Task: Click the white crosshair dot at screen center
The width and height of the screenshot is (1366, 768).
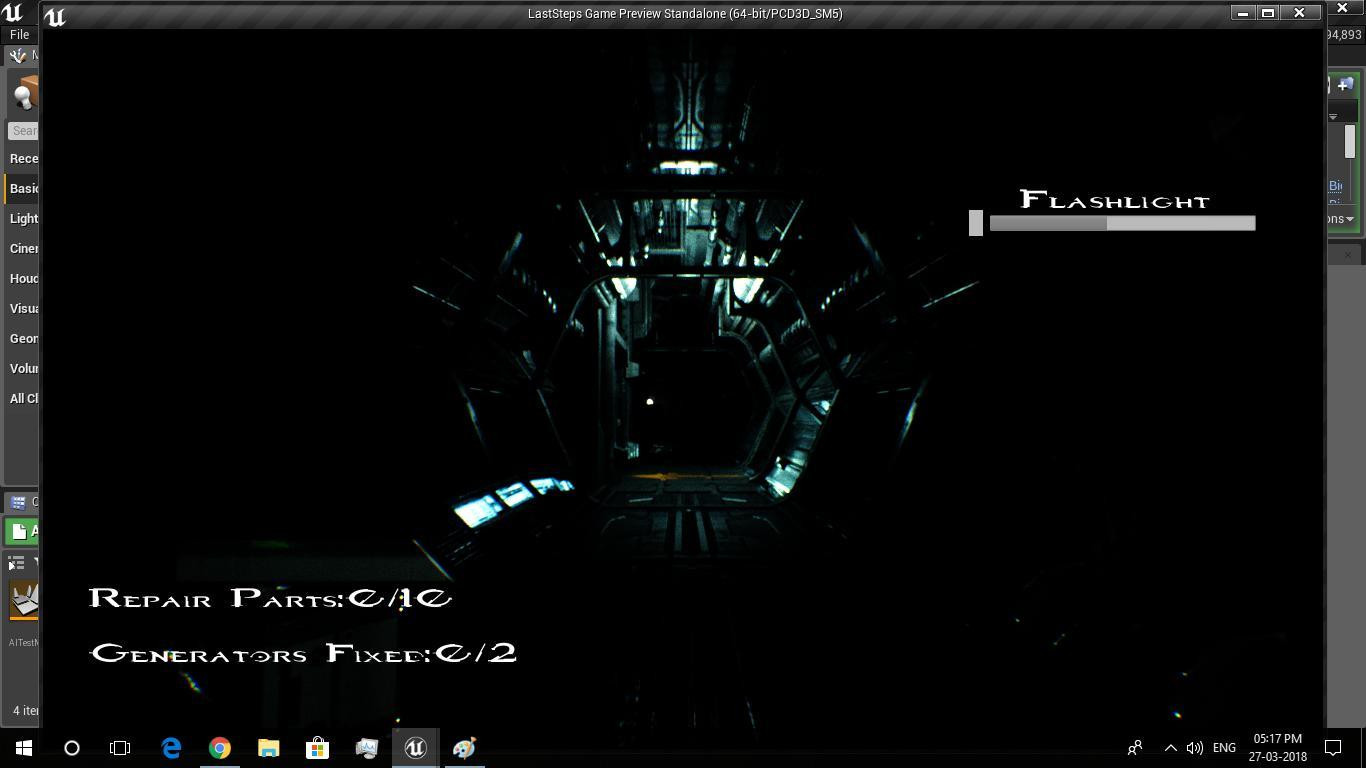Action: coord(650,402)
